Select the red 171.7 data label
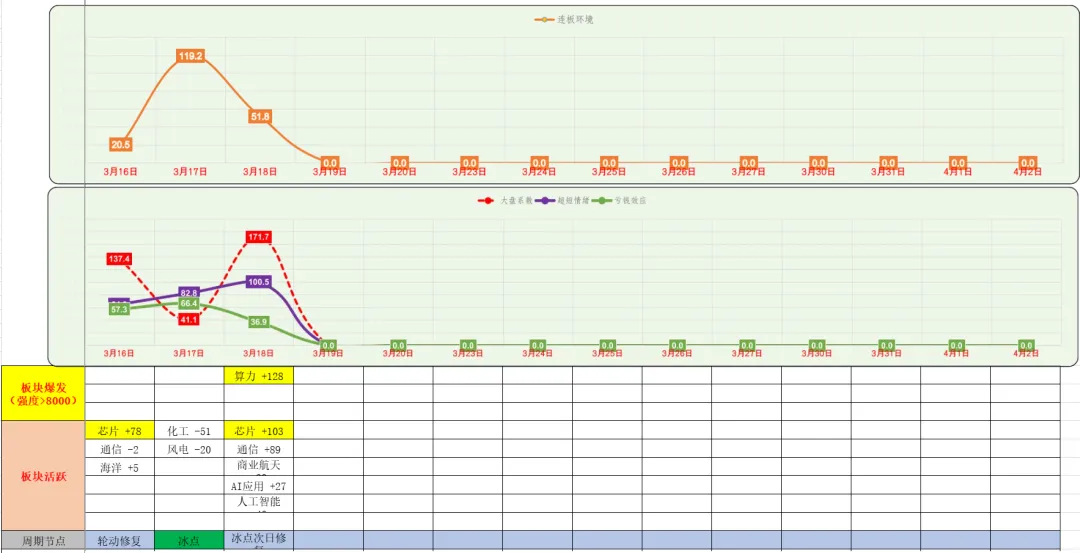1080x553 pixels. pyautogui.click(x=259, y=237)
